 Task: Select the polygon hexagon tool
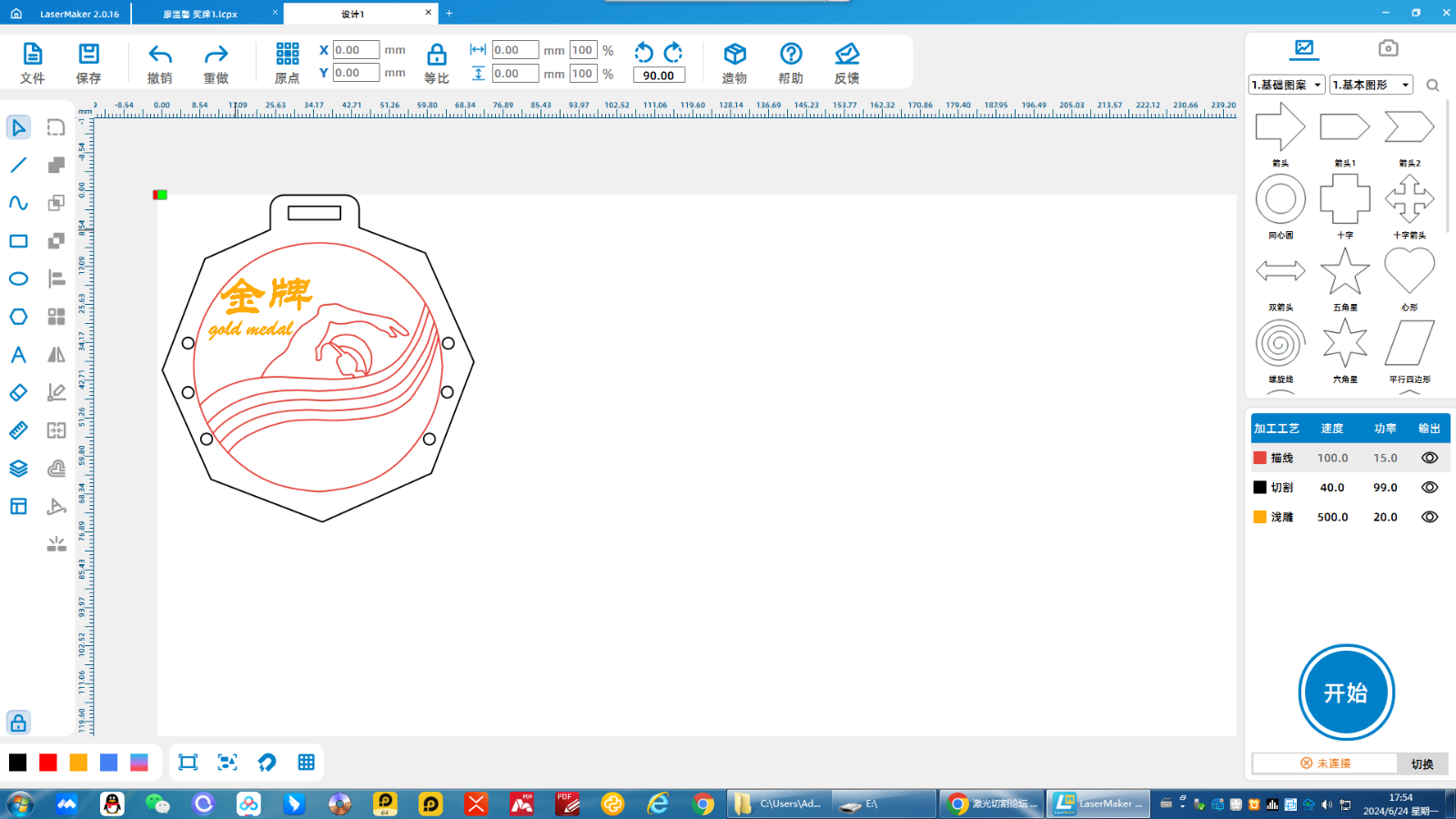click(x=18, y=317)
